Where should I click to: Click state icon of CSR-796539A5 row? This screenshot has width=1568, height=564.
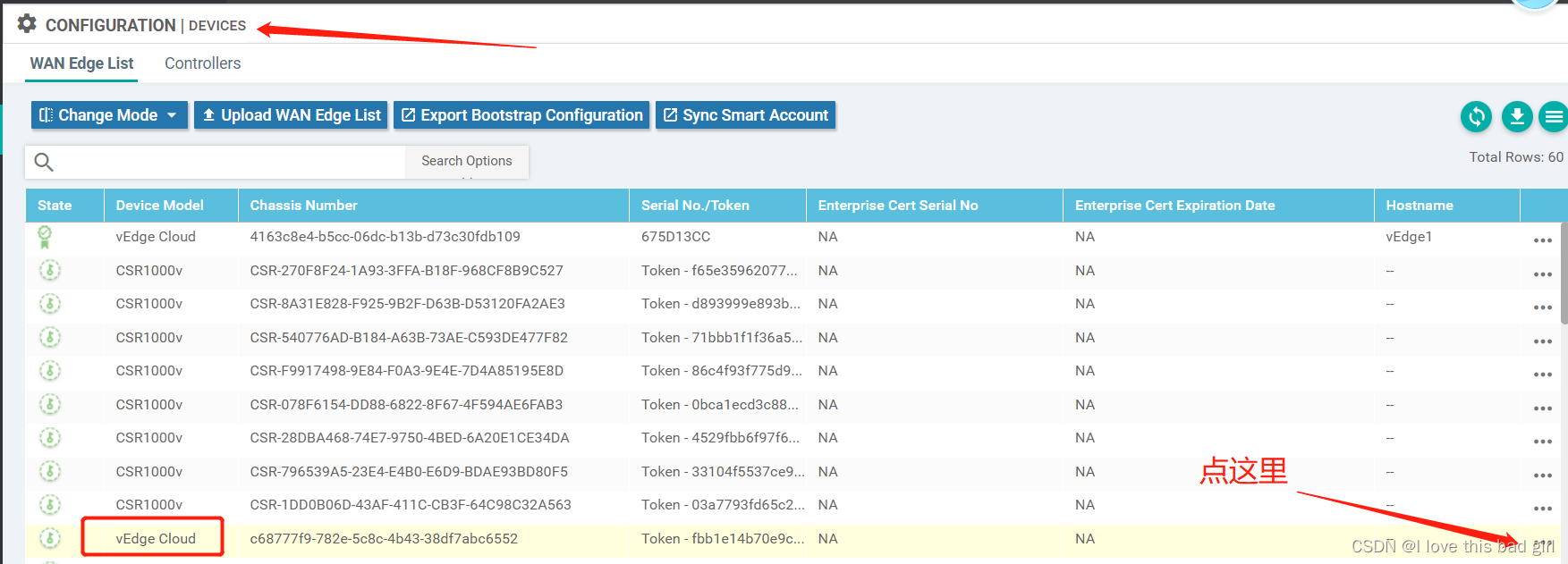pos(50,471)
